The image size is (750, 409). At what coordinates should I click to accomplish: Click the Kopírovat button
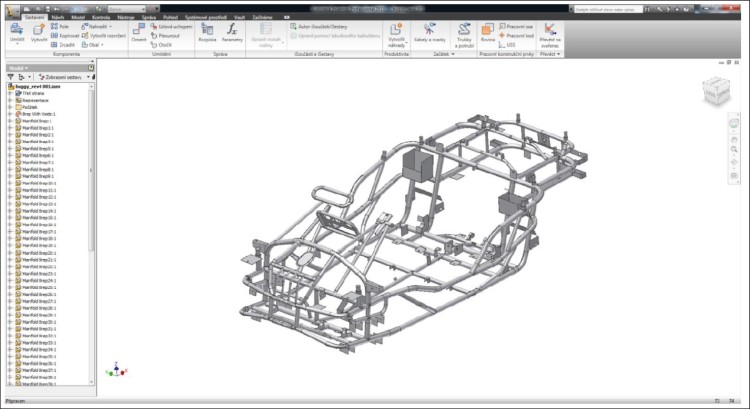[67, 35]
